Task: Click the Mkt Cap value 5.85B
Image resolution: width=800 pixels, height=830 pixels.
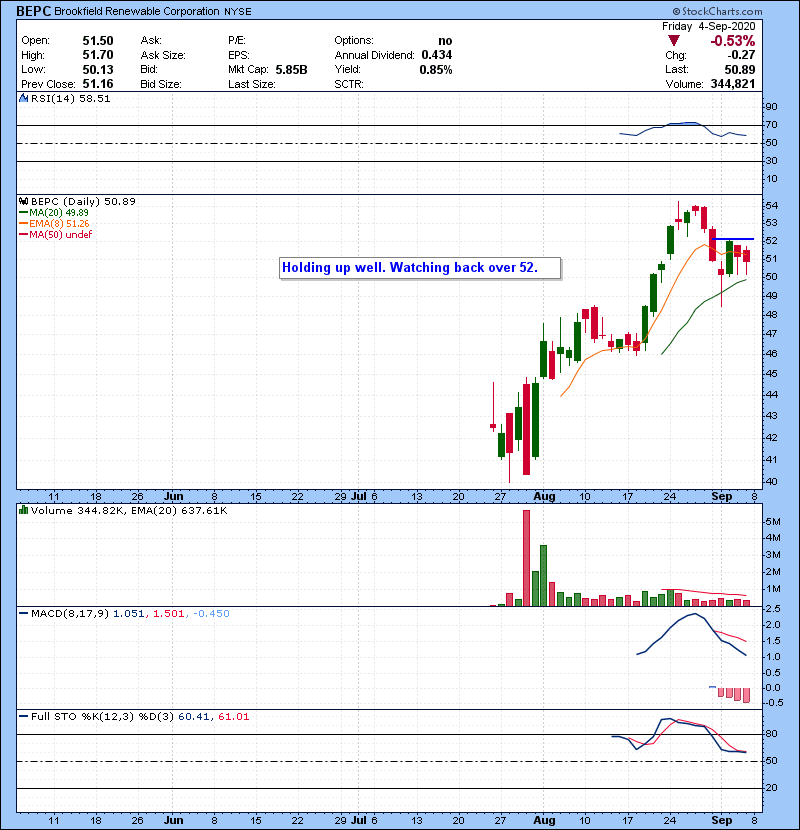Action: (291, 69)
